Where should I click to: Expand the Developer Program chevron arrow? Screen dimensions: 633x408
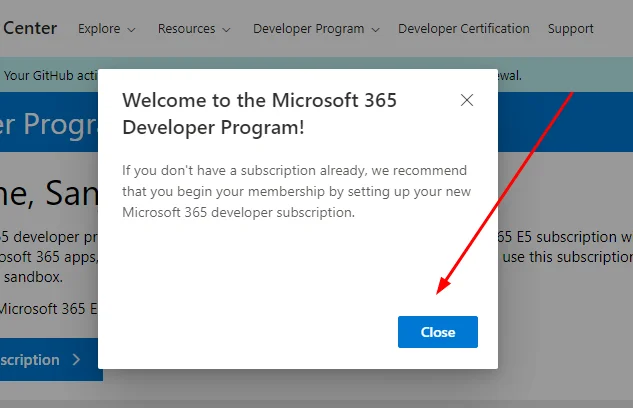375,30
